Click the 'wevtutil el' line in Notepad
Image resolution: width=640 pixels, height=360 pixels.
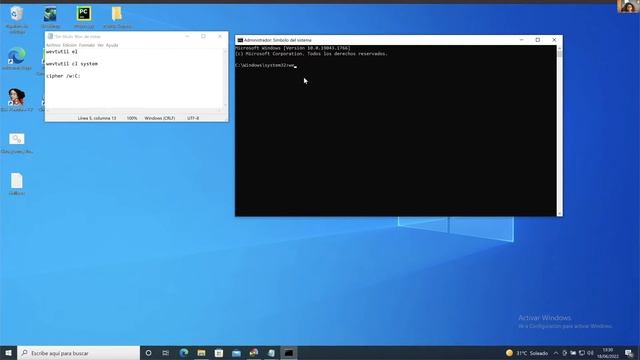tap(62, 52)
